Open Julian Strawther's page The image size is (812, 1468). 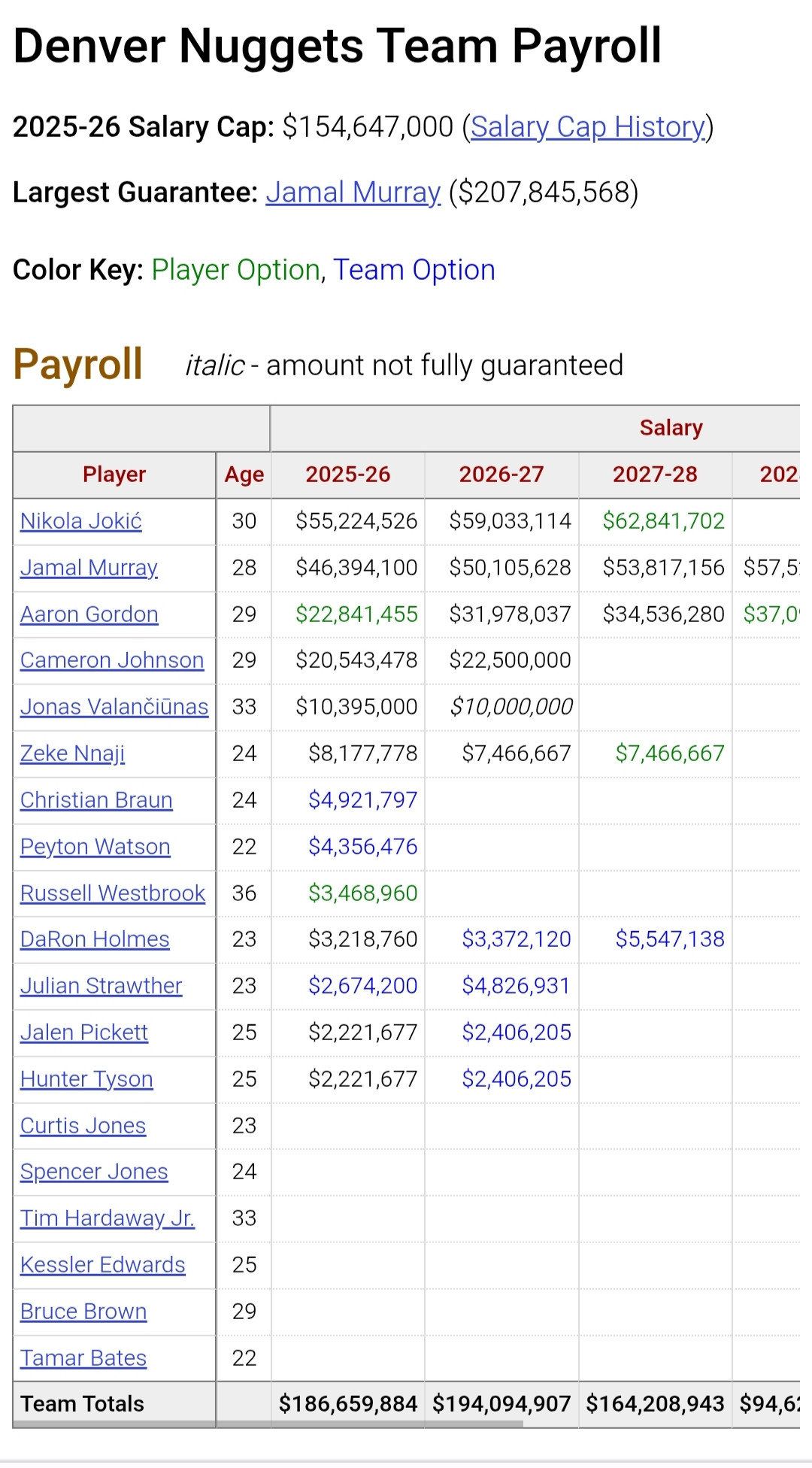pos(101,986)
